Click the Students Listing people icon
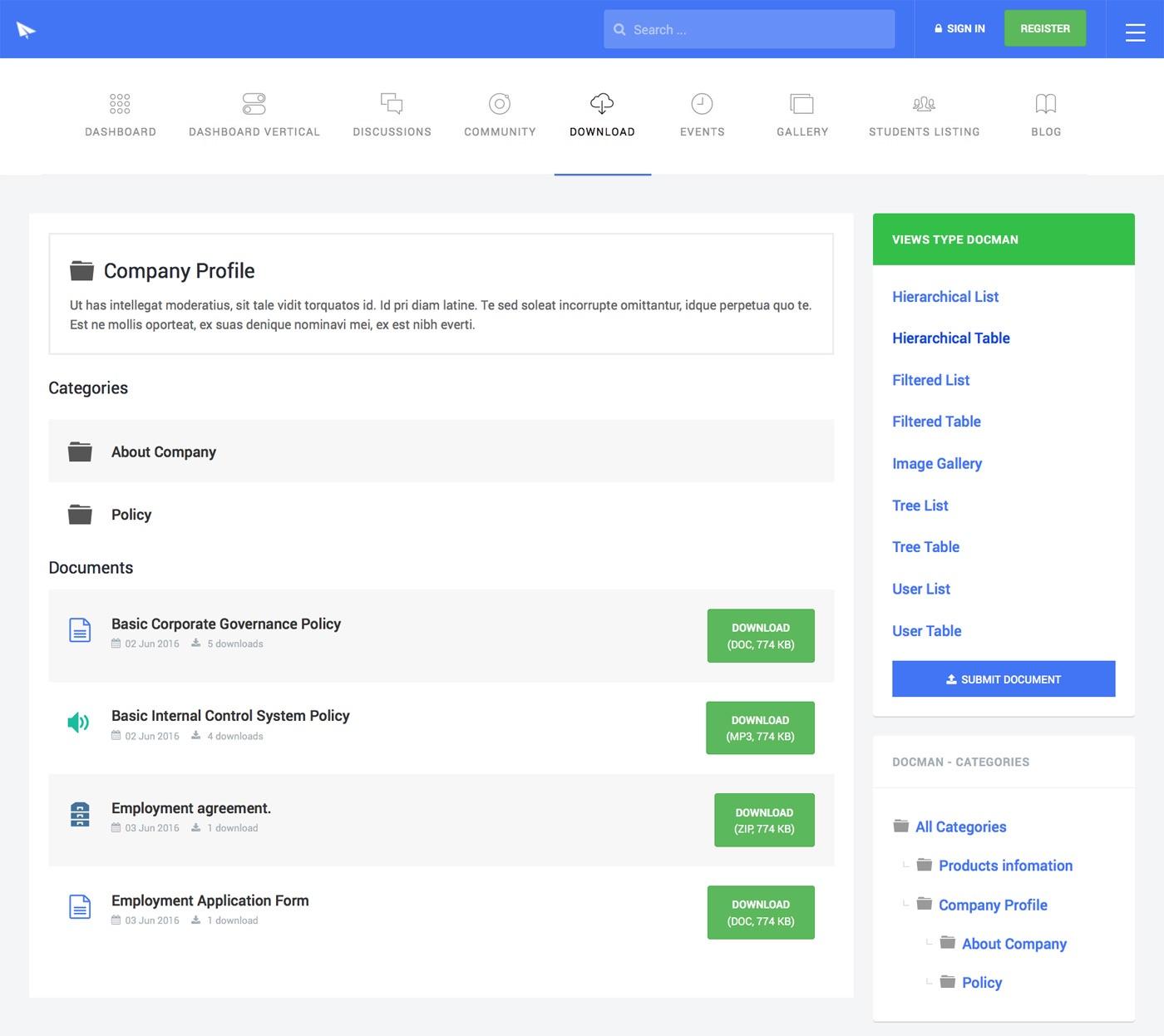 (924, 104)
